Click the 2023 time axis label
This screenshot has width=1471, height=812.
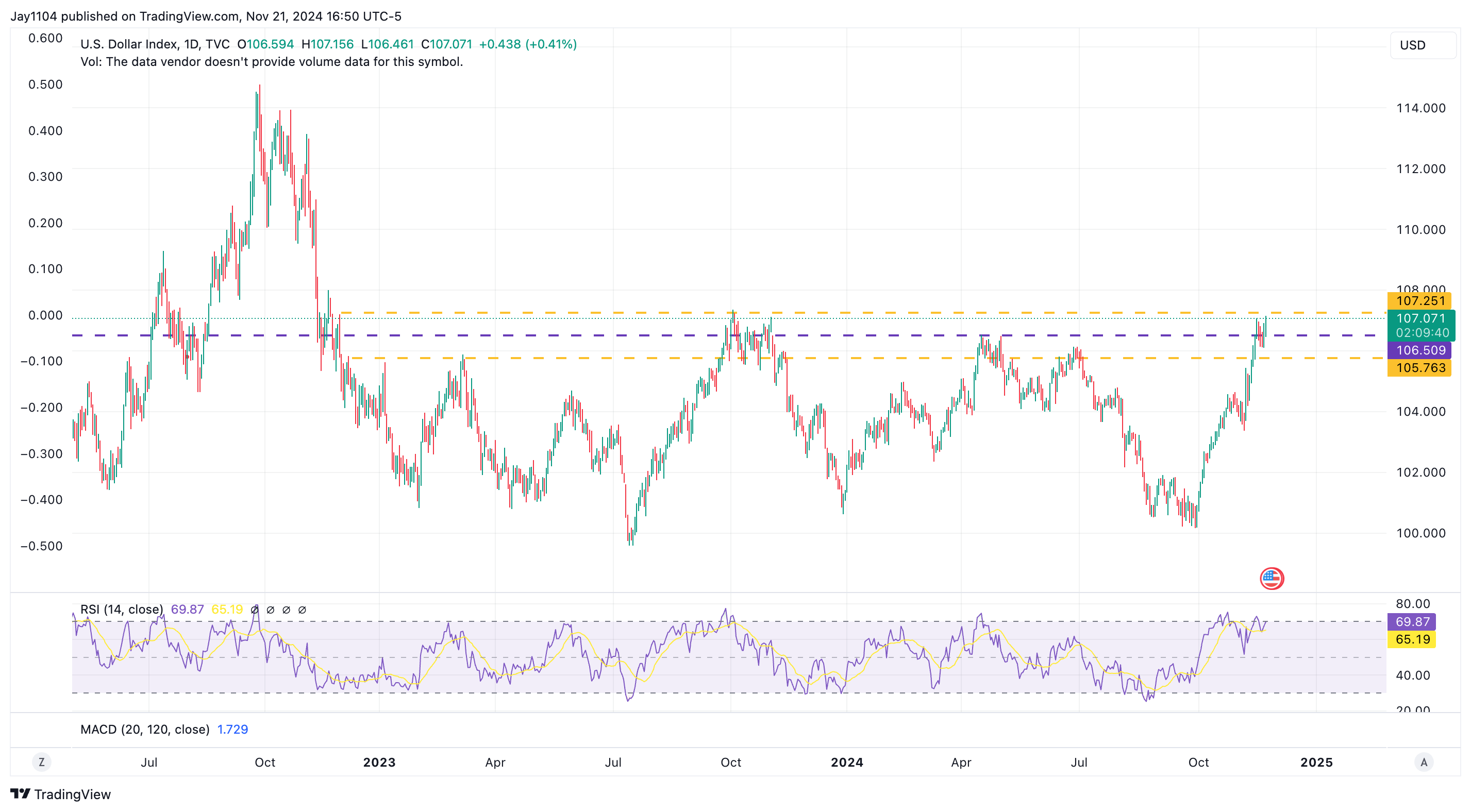click(379, 763)
